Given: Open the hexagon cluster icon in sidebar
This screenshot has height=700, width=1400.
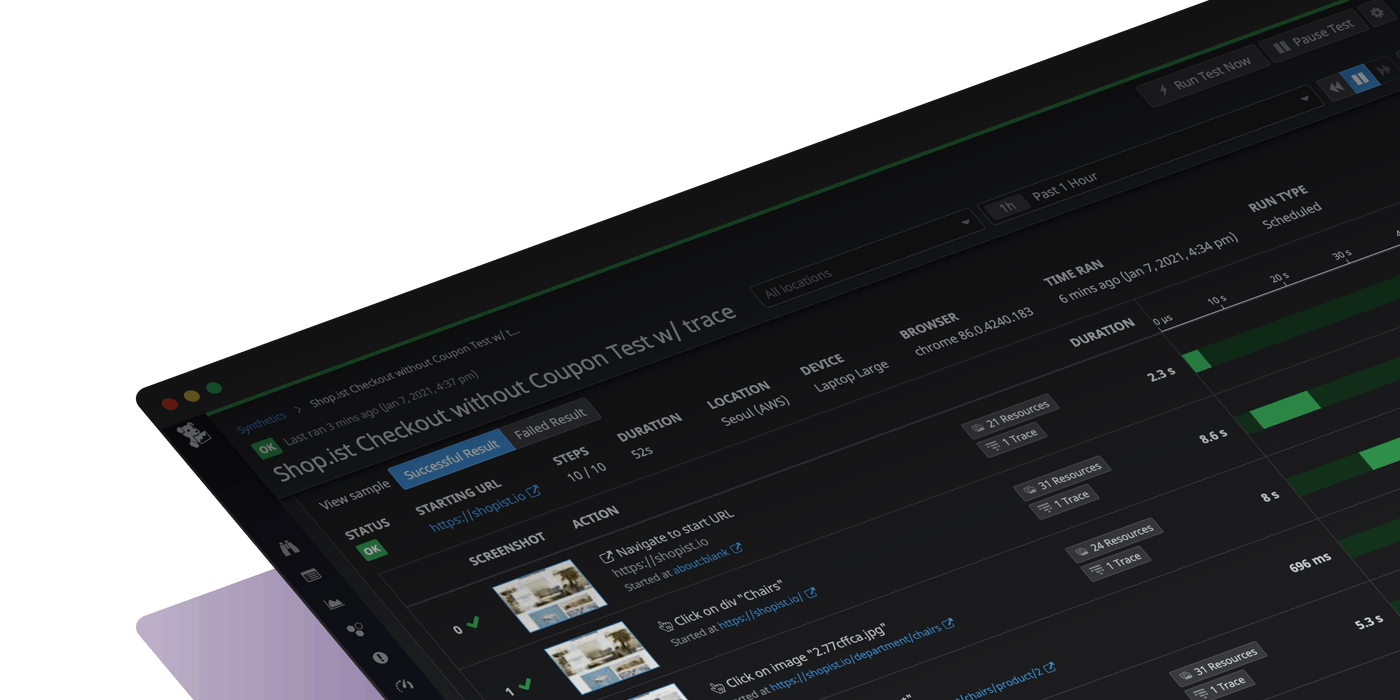Looking at the screenshot, I should tap(355, 629).
